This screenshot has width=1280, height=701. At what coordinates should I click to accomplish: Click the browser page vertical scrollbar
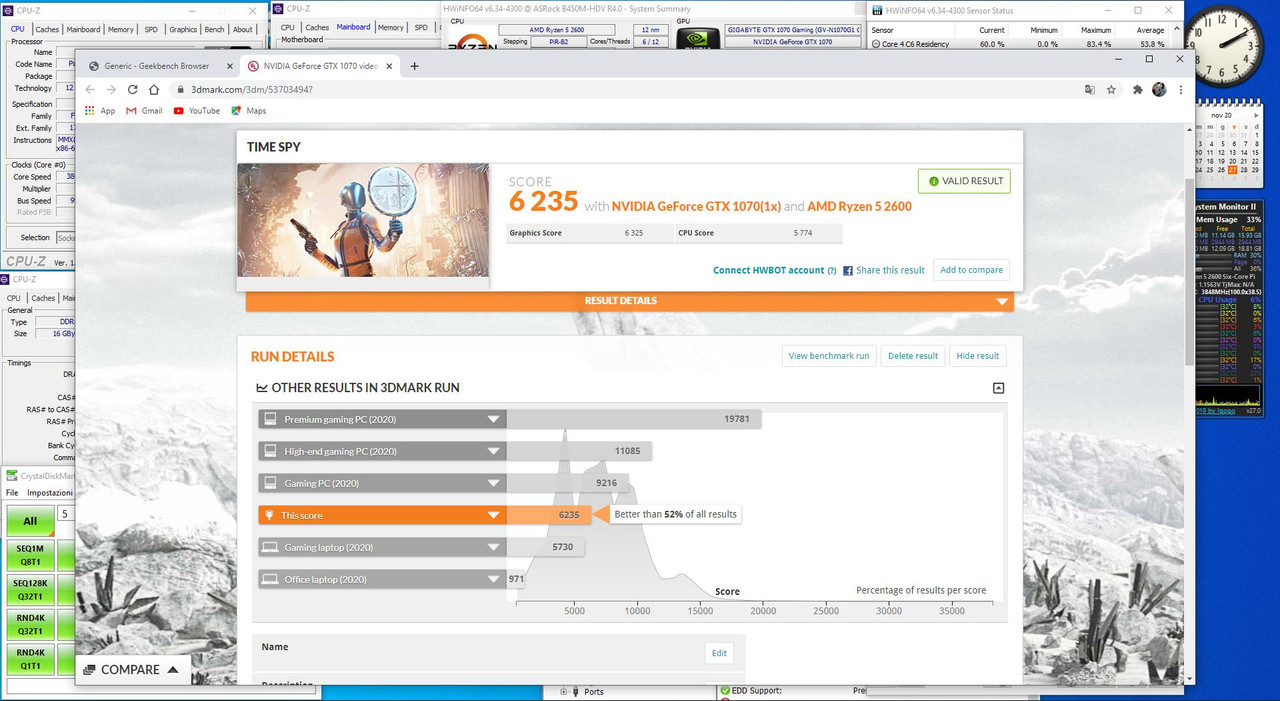click(x=1188, y=270)
